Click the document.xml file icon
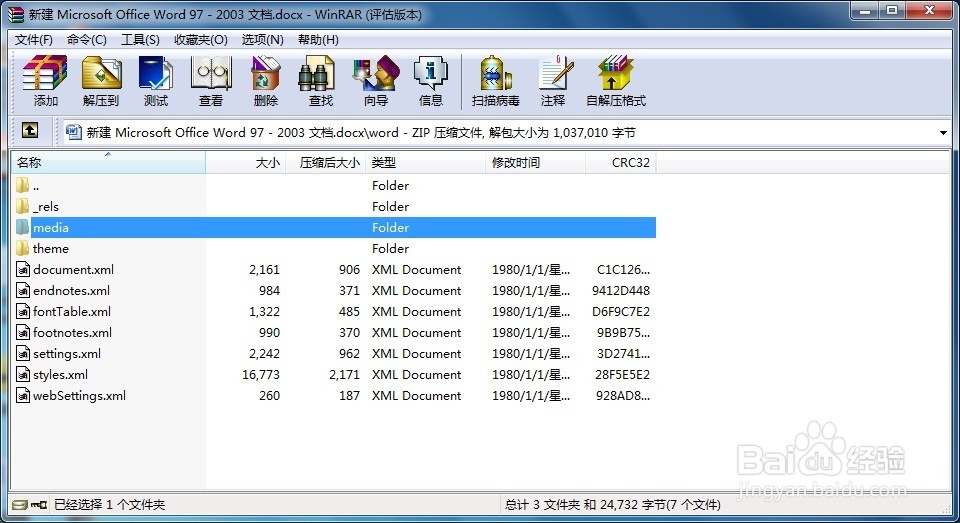The height and width of the screenshot is (523, 960). click(23, 269)
